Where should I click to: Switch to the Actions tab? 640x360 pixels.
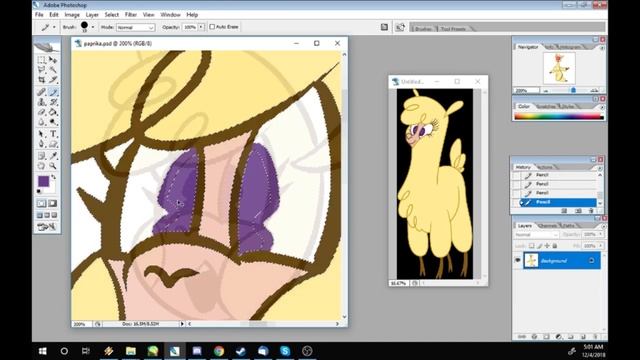coord(545,167)
